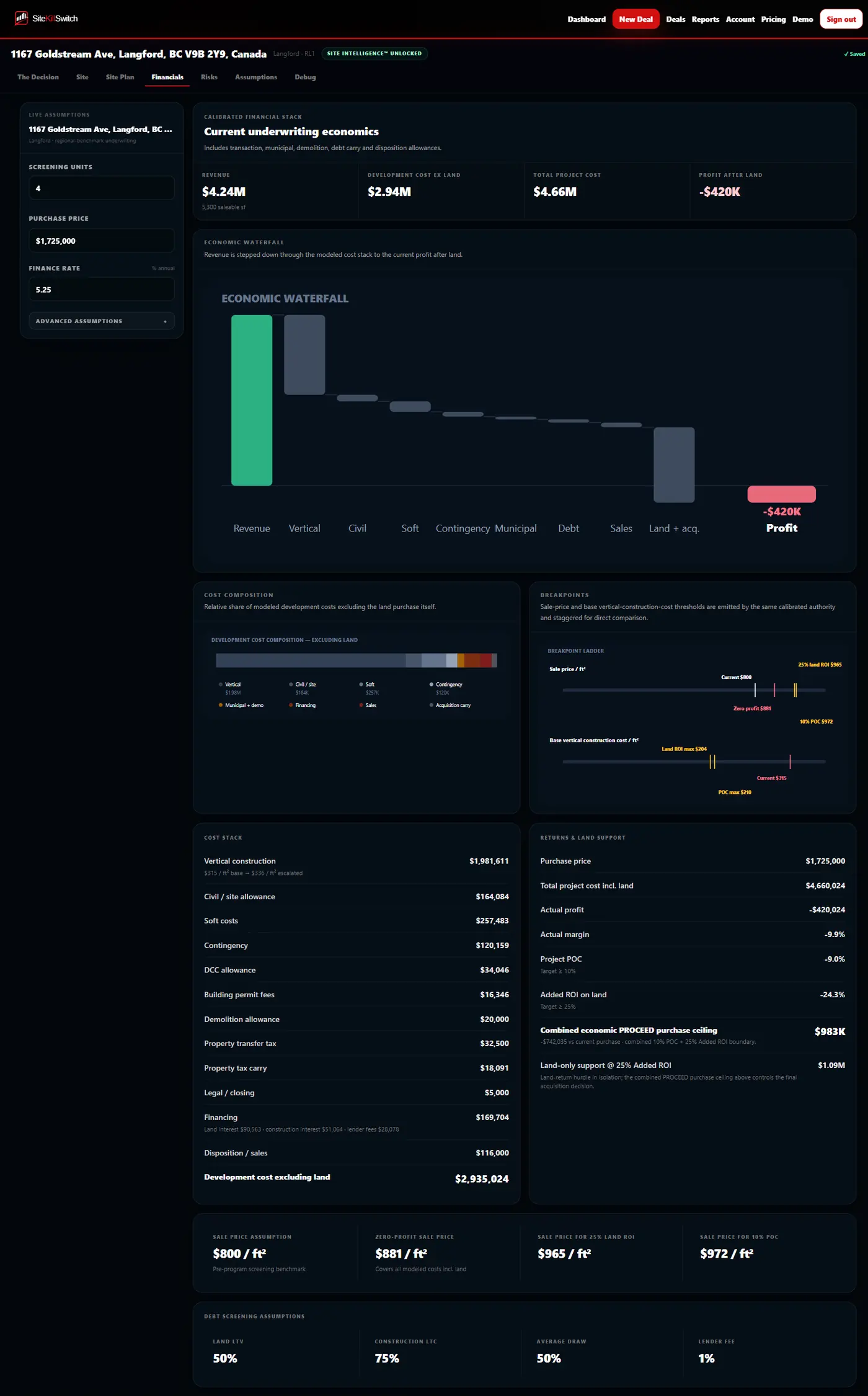The width and height of the screenshot is (868, 1396).
Task: Click the Municipal + demo legend dot
Action: 221,705
